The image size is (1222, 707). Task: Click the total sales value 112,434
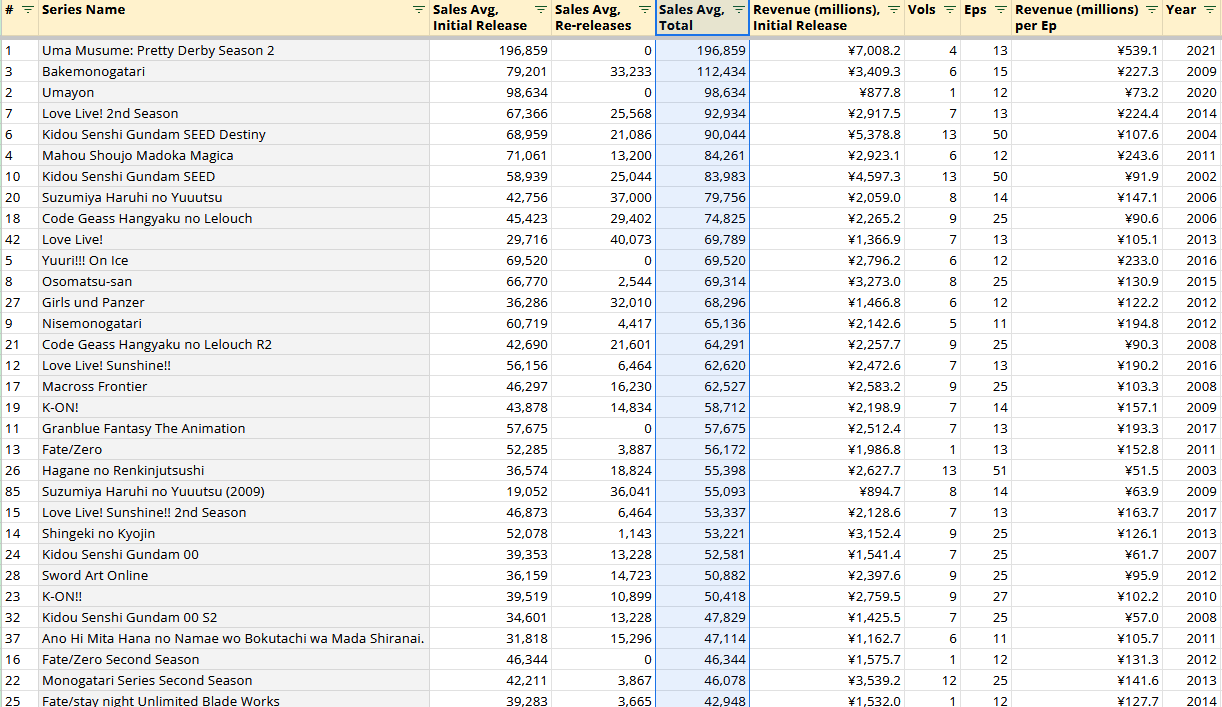point(702,71)
